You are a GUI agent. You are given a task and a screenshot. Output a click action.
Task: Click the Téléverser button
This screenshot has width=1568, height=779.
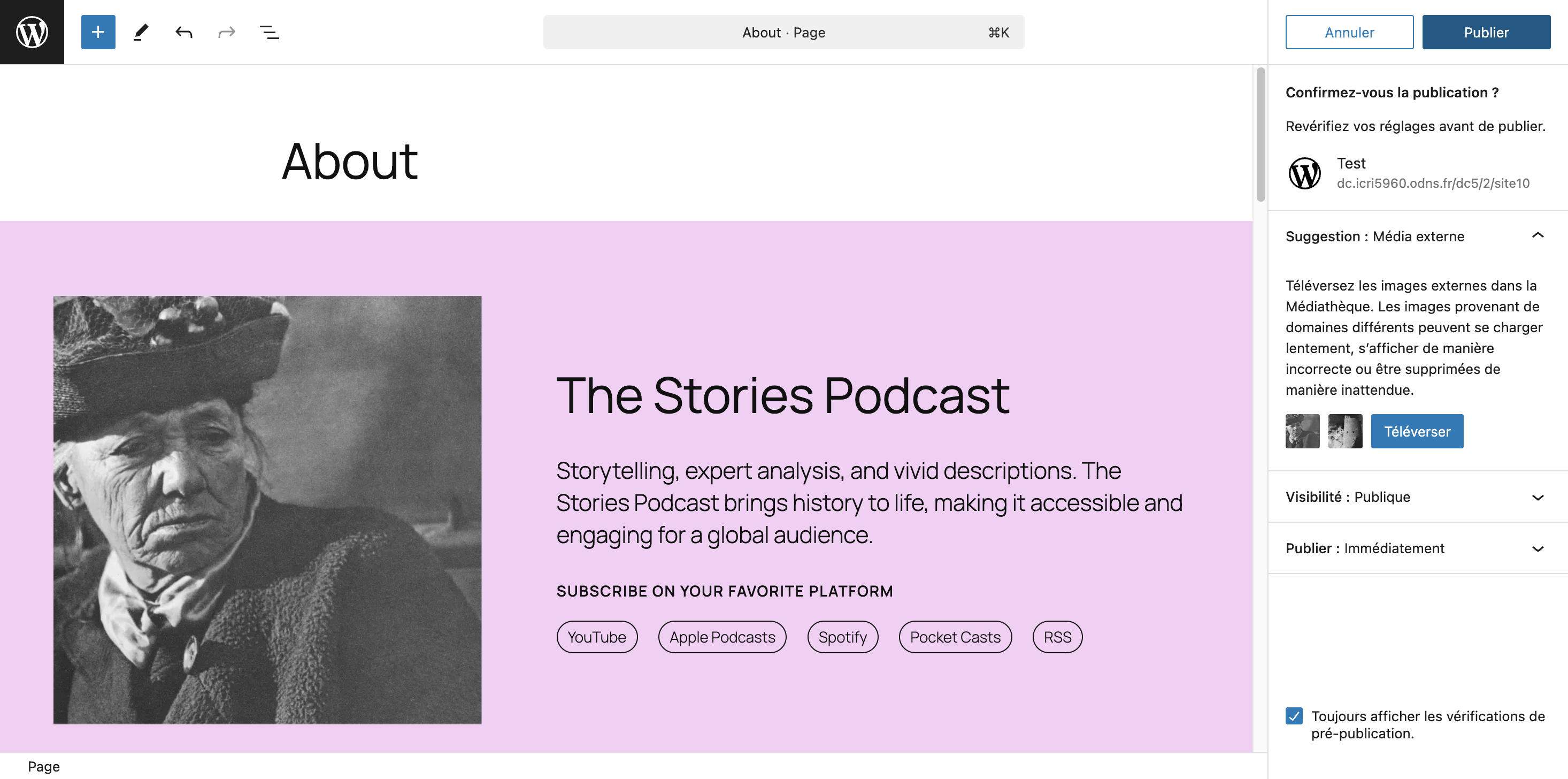pos(1417,431)
